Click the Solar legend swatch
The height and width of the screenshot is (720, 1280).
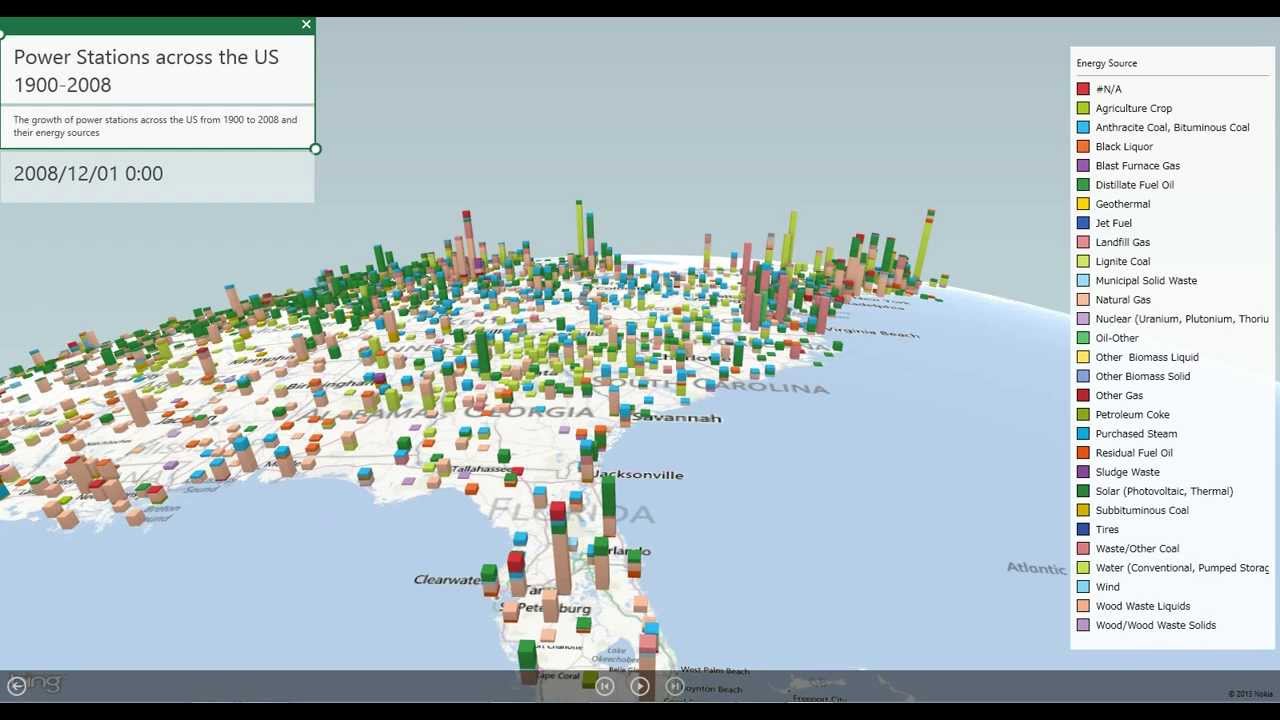(x=1083, y=491)
